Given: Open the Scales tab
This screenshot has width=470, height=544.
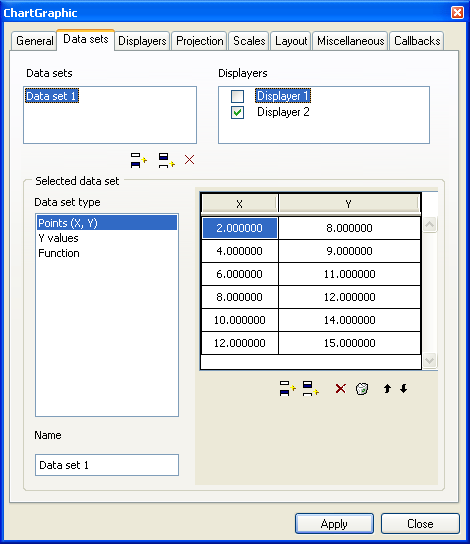Looking at the screenshot, I should pos(249,41).
